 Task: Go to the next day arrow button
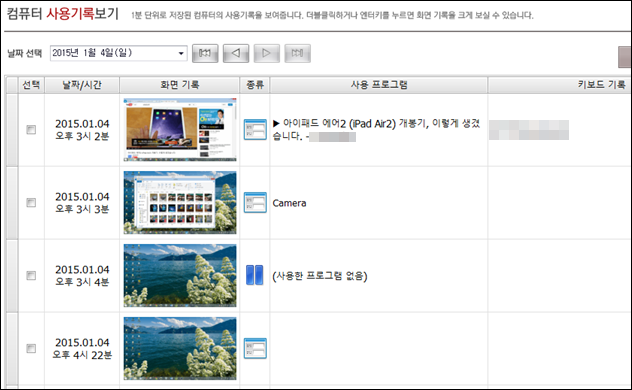(x=266, y=53)
